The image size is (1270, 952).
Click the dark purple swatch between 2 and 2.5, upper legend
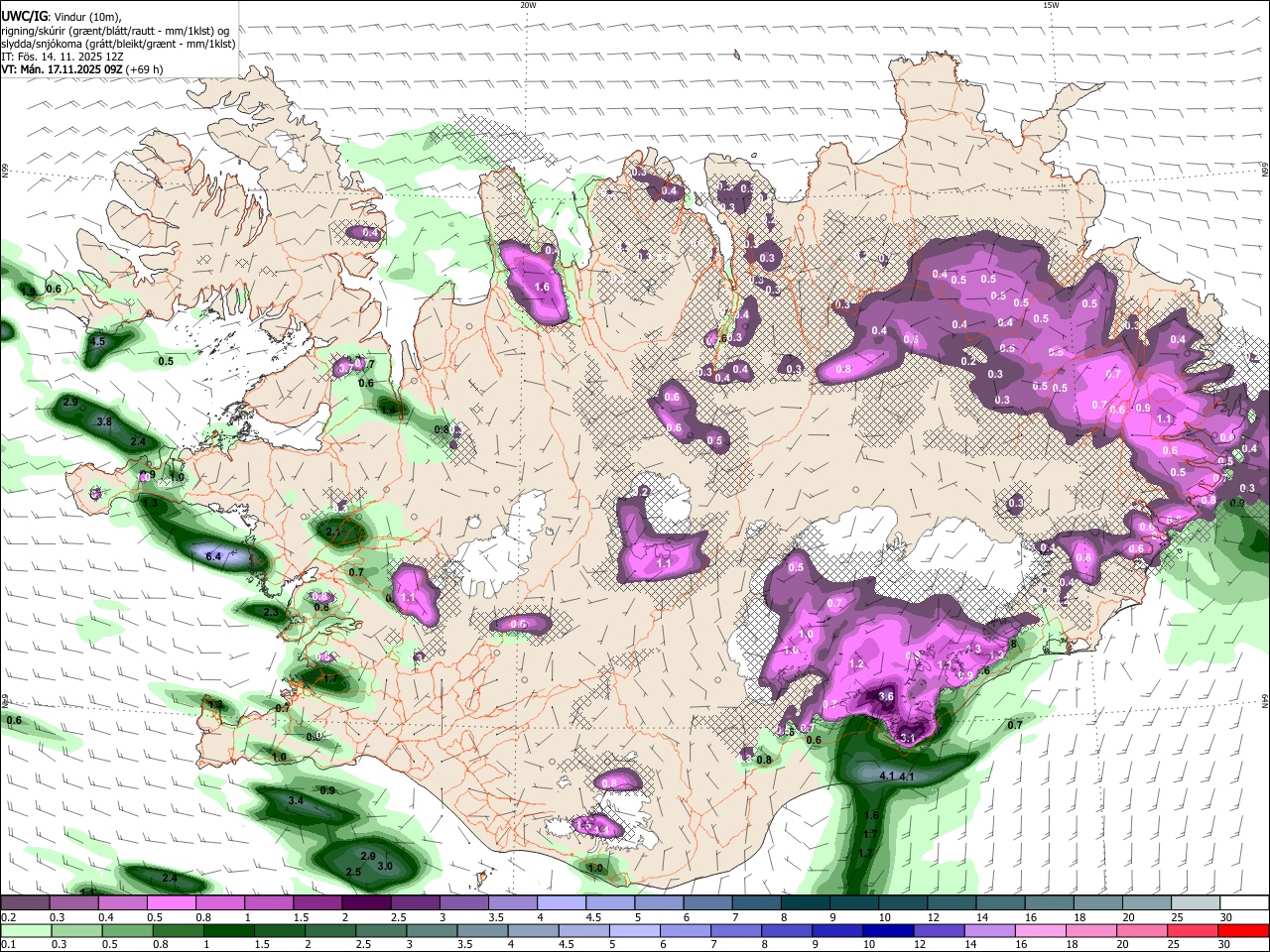(x=366, y=903)
